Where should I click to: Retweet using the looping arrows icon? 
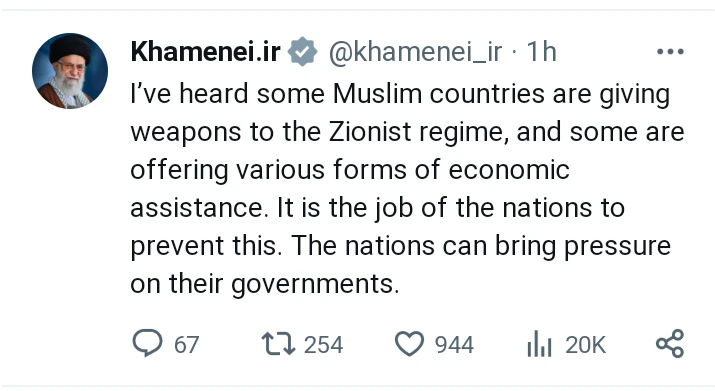[x=278, y=344]
